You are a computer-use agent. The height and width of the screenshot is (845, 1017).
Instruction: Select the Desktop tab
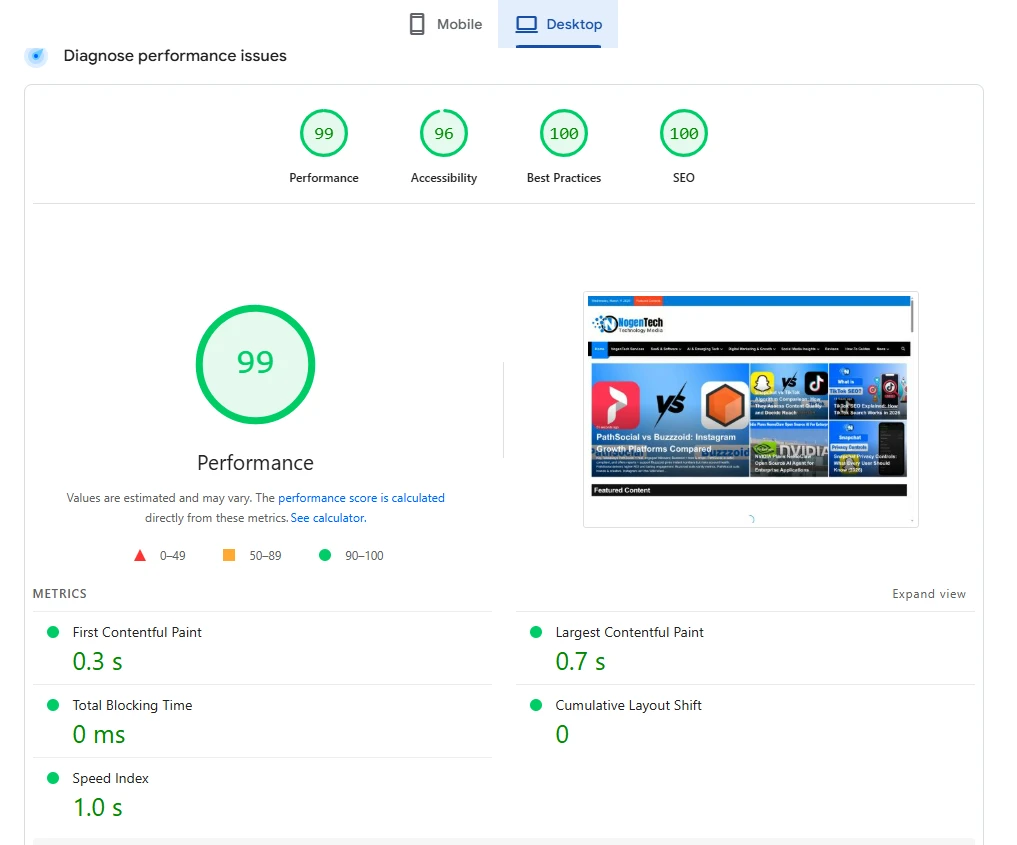(x=558, y=24)
